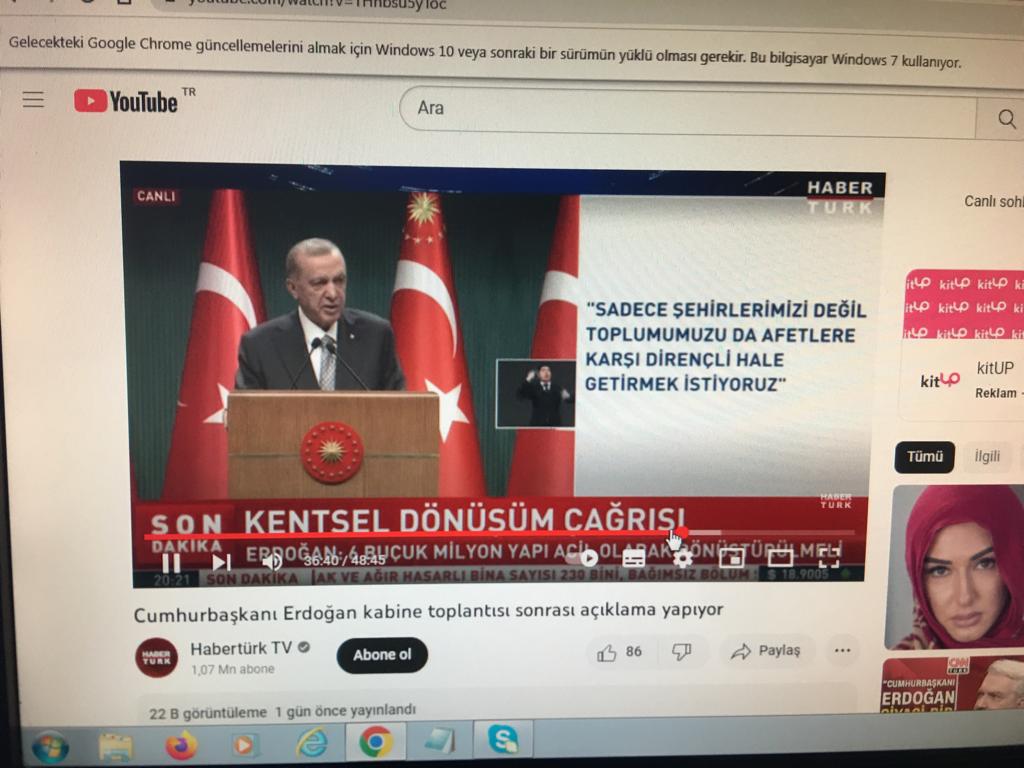Open the recommended video with woman in red headscarf
Viewport: 1024px width, 768px height.
pyautogui.click(x=955, y=566)
